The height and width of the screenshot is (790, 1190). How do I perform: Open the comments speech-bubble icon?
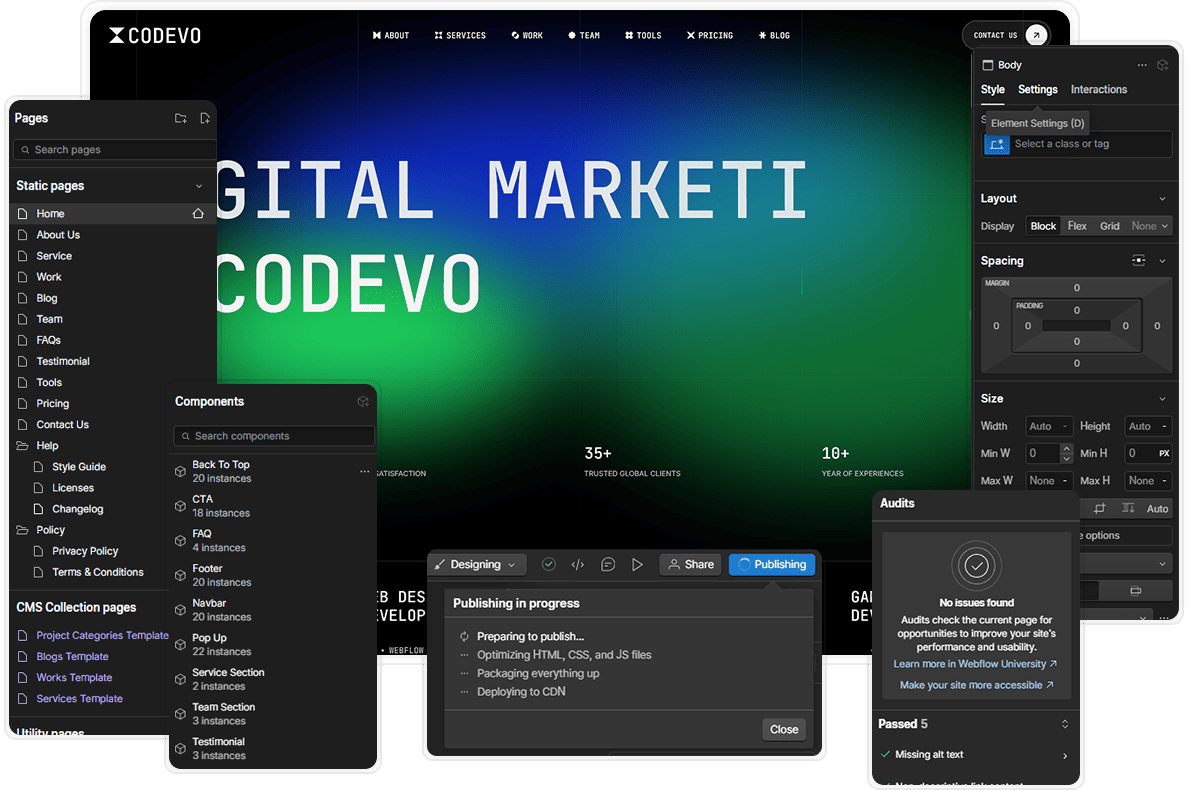[x=608, y=565]
